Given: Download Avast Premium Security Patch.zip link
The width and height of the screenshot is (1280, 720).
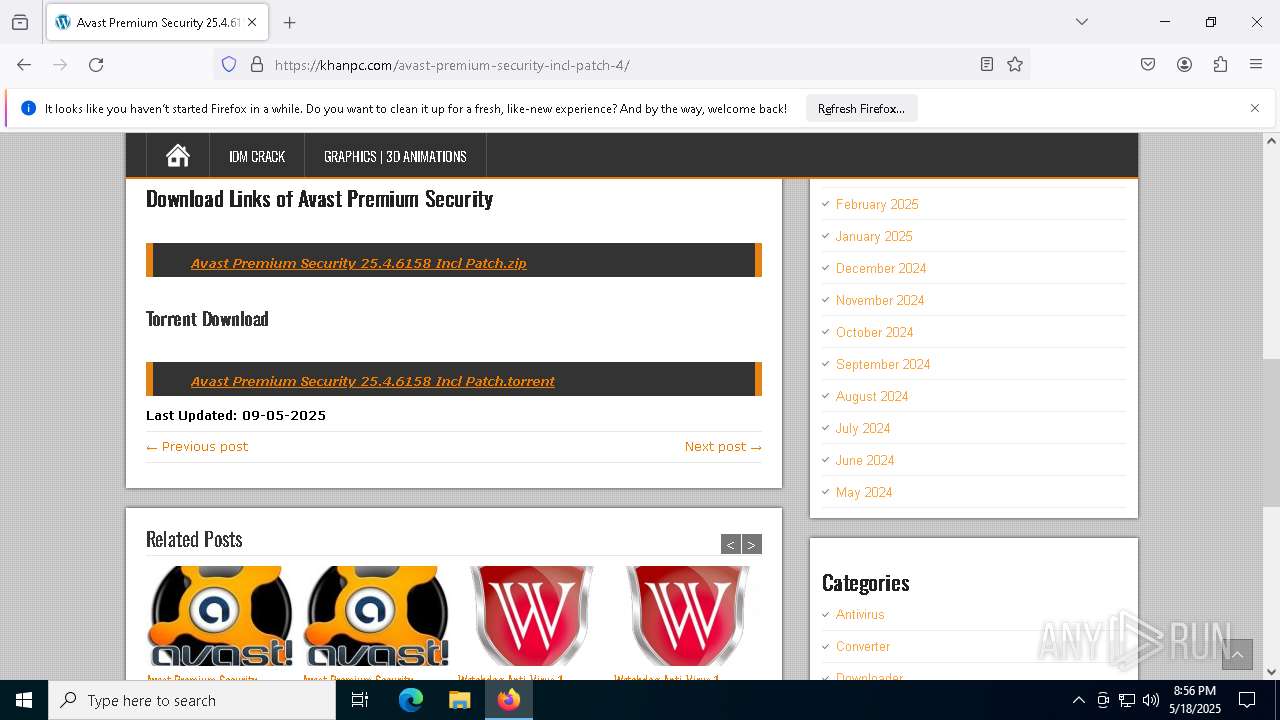Looking at the screenshot, I should point(358,263).
